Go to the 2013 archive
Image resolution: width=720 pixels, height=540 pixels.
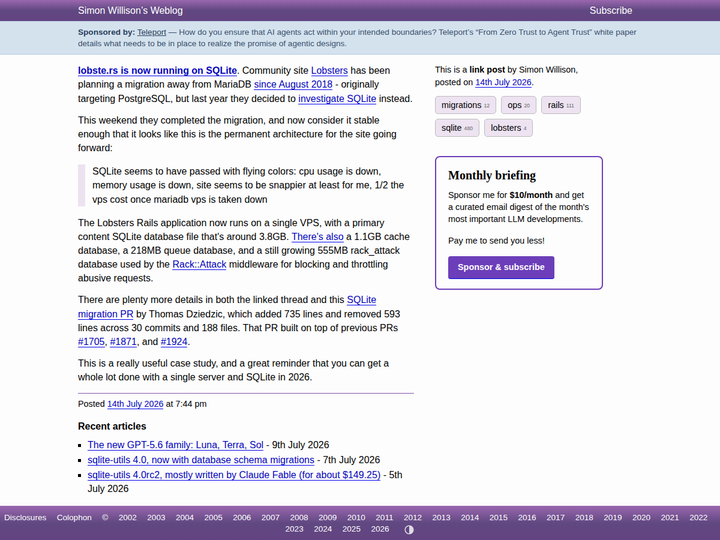click(x=441, y=518)
